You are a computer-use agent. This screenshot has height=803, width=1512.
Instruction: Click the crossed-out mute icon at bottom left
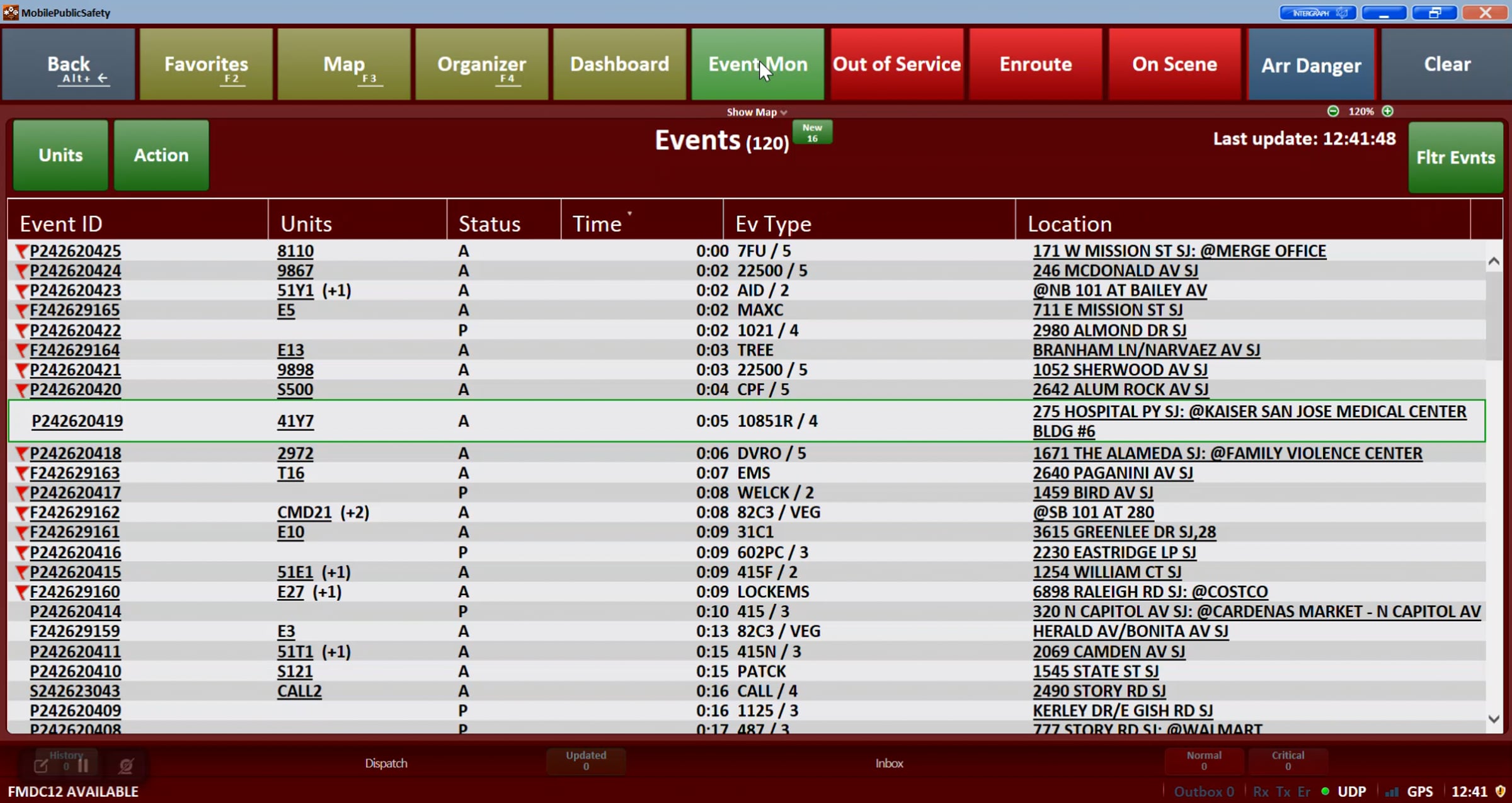tap(125, 765)
